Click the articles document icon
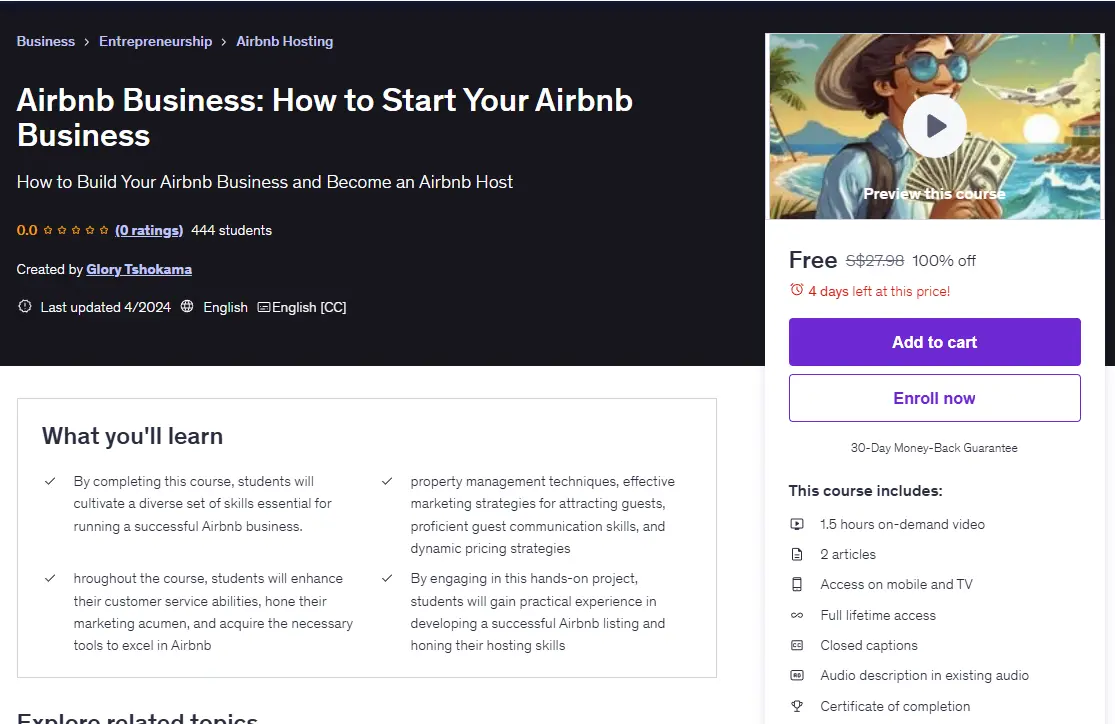1115x724 pixels. pyautogui.click(x=797, y=554)
